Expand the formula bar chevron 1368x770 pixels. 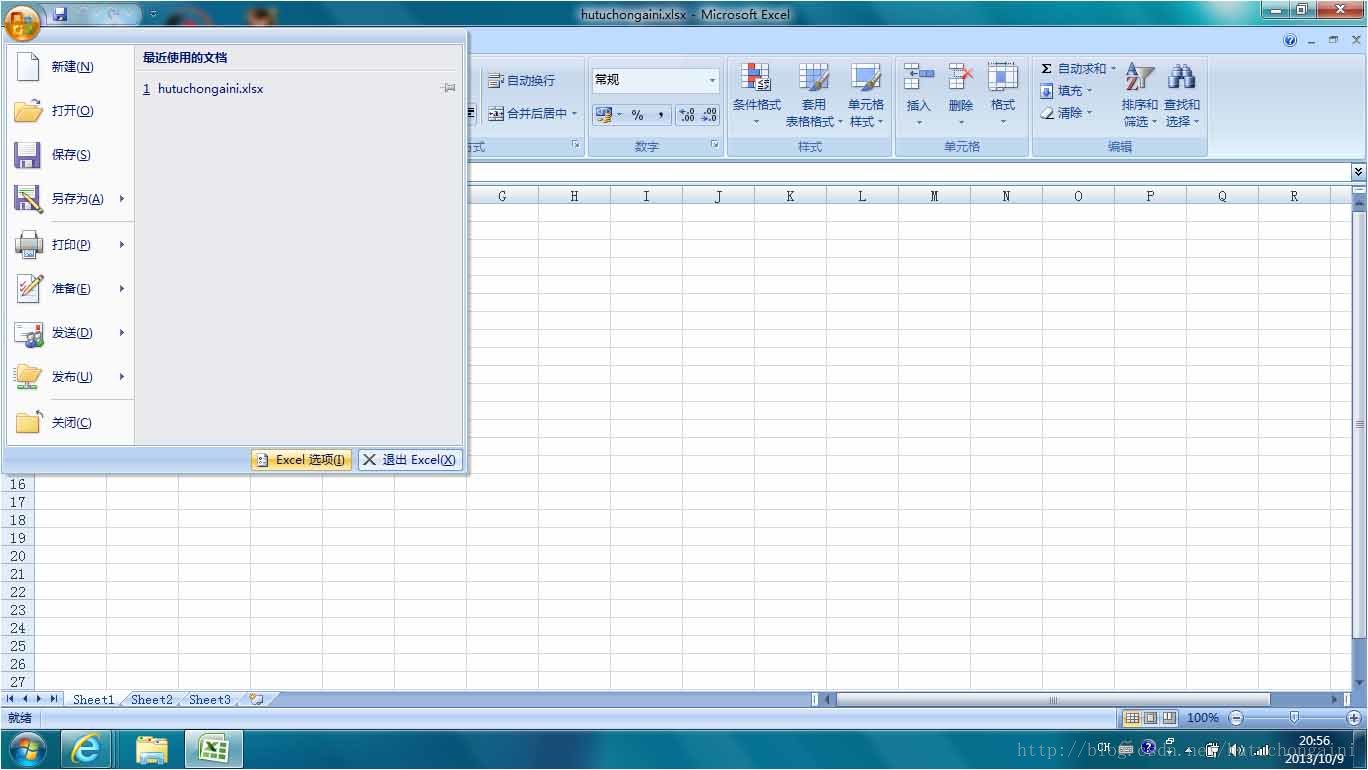point(1358,172)
